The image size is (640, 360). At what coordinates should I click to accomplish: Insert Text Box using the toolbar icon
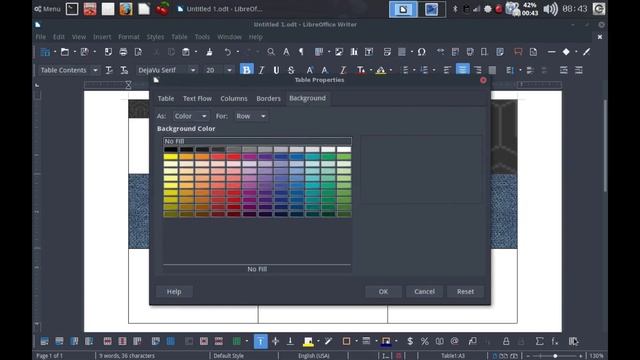point(369,52)
